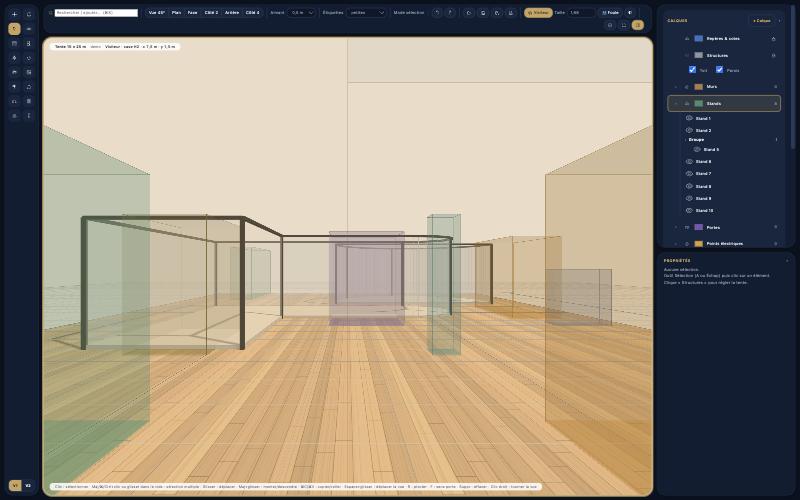Viewport: 800px width, 500px height.
Task: Click the search icon beside Rechercher field
Action: 51,13
